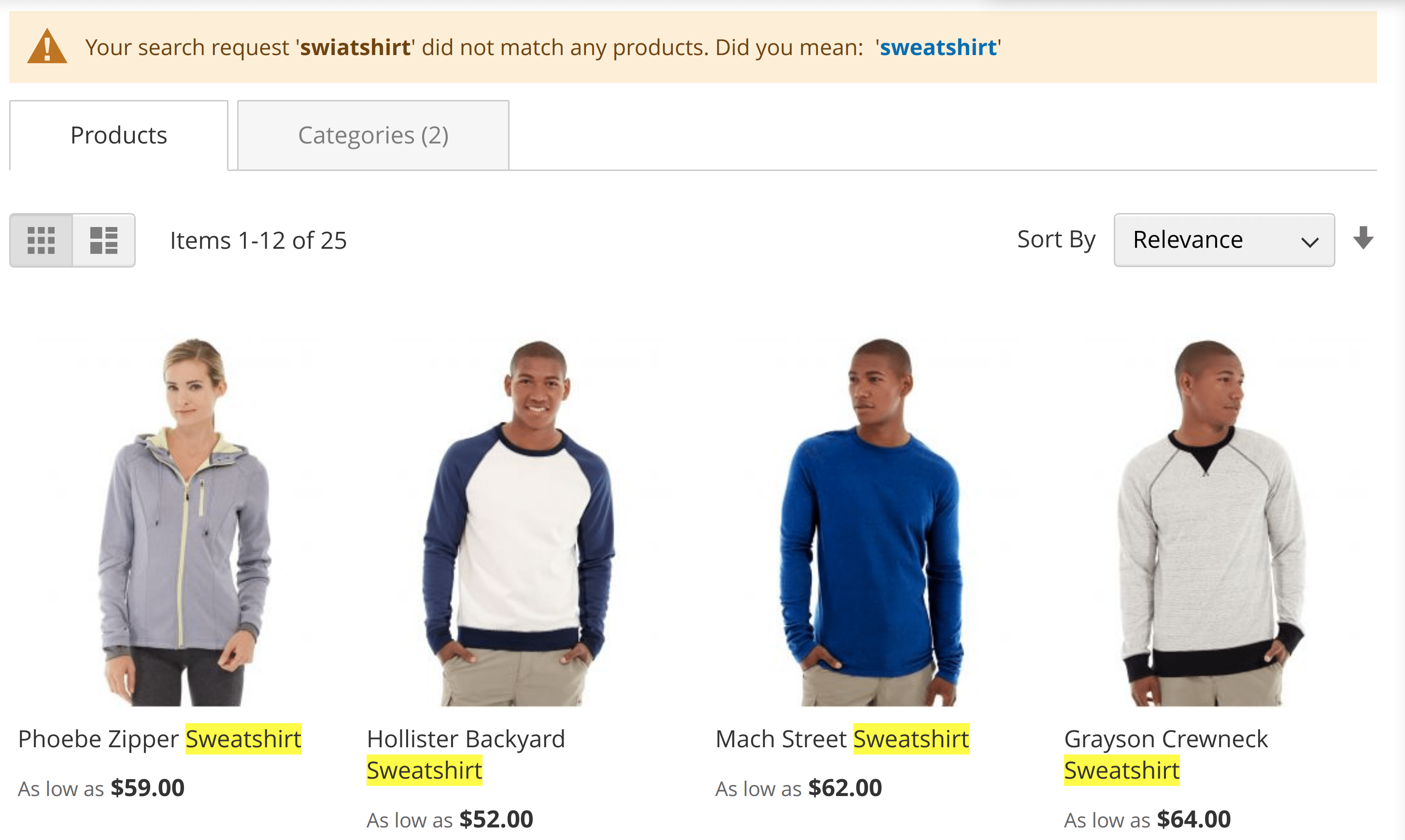Viewport: 1405px width, 840px height.
Task: Switch to list view mode
Action: [104, 240]
